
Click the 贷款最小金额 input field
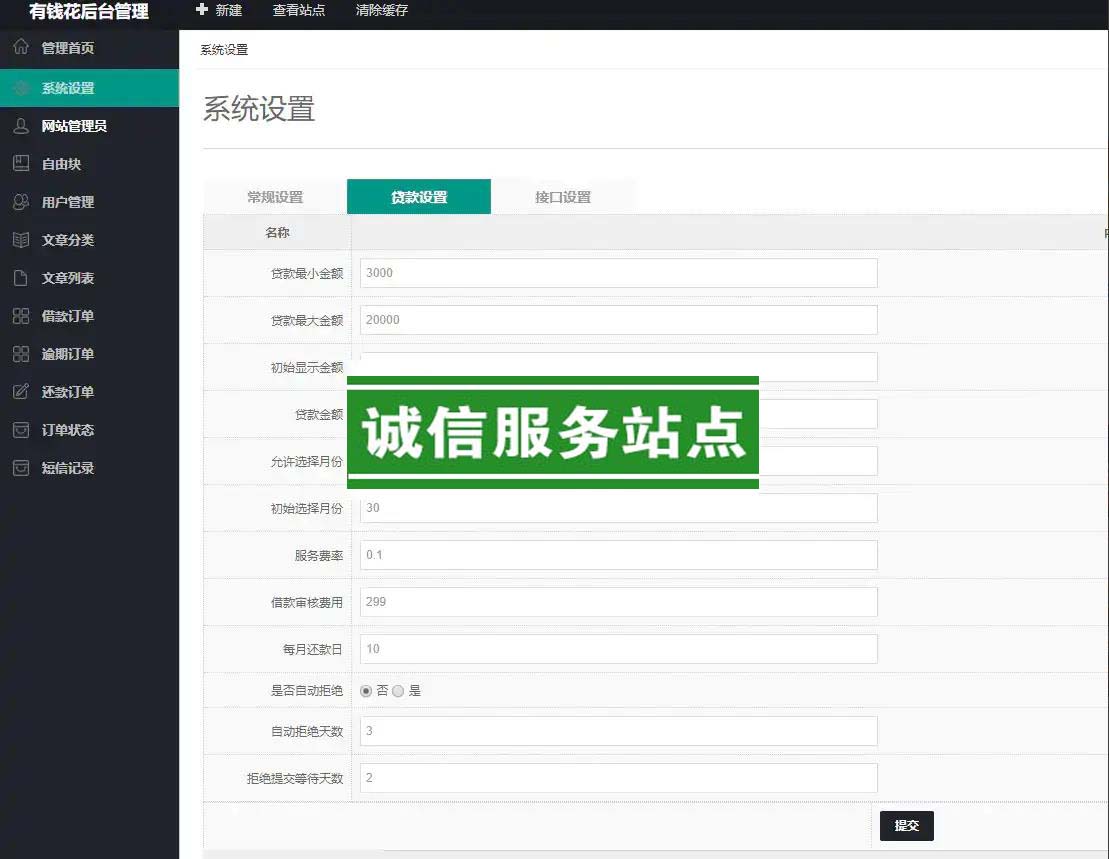tap(618, 273)
